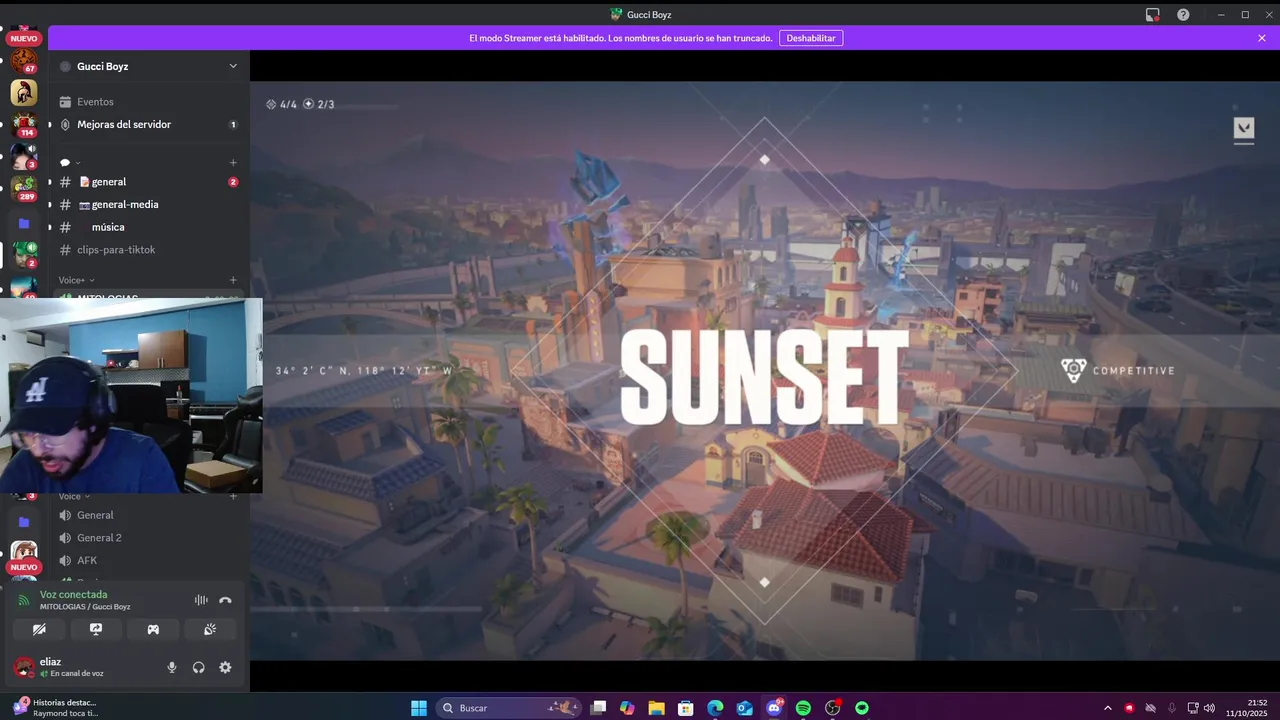This screenshot has width=1280, height=720.
Task: Open Spotify from taskbar
Action: [x=803, y=708]
